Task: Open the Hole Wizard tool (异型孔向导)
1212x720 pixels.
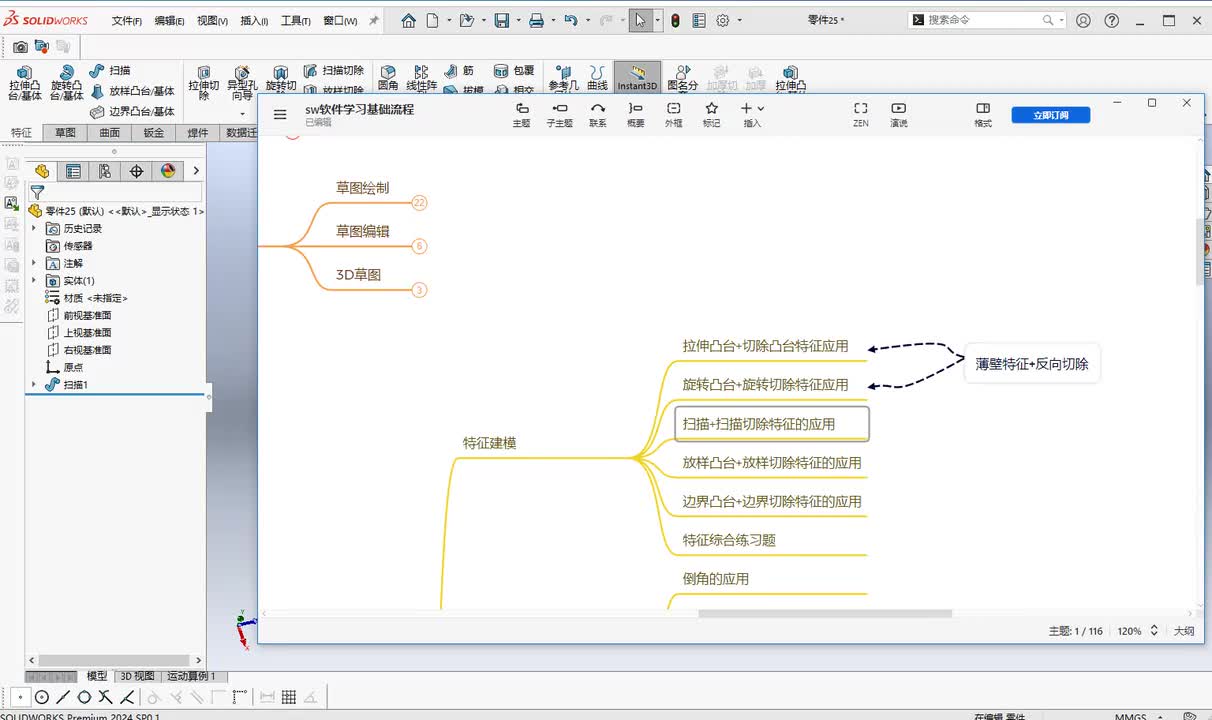Action: pos(242,84)
